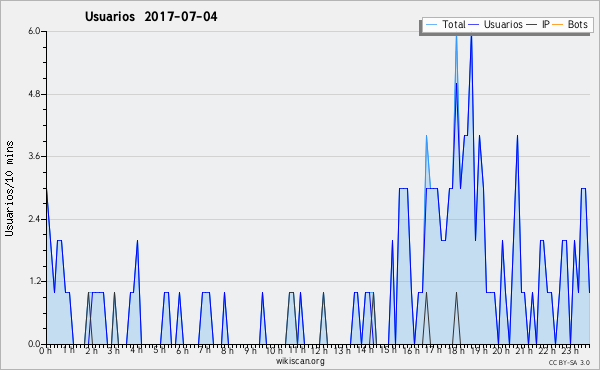Click the y-axis value 1.2
The height and width of the screenshot is (370, 600).
point(34,282)
